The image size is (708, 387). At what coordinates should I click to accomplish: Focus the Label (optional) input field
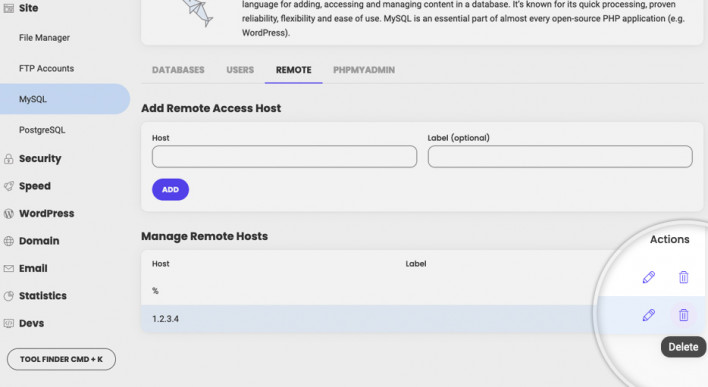click(x=560, y=157)
